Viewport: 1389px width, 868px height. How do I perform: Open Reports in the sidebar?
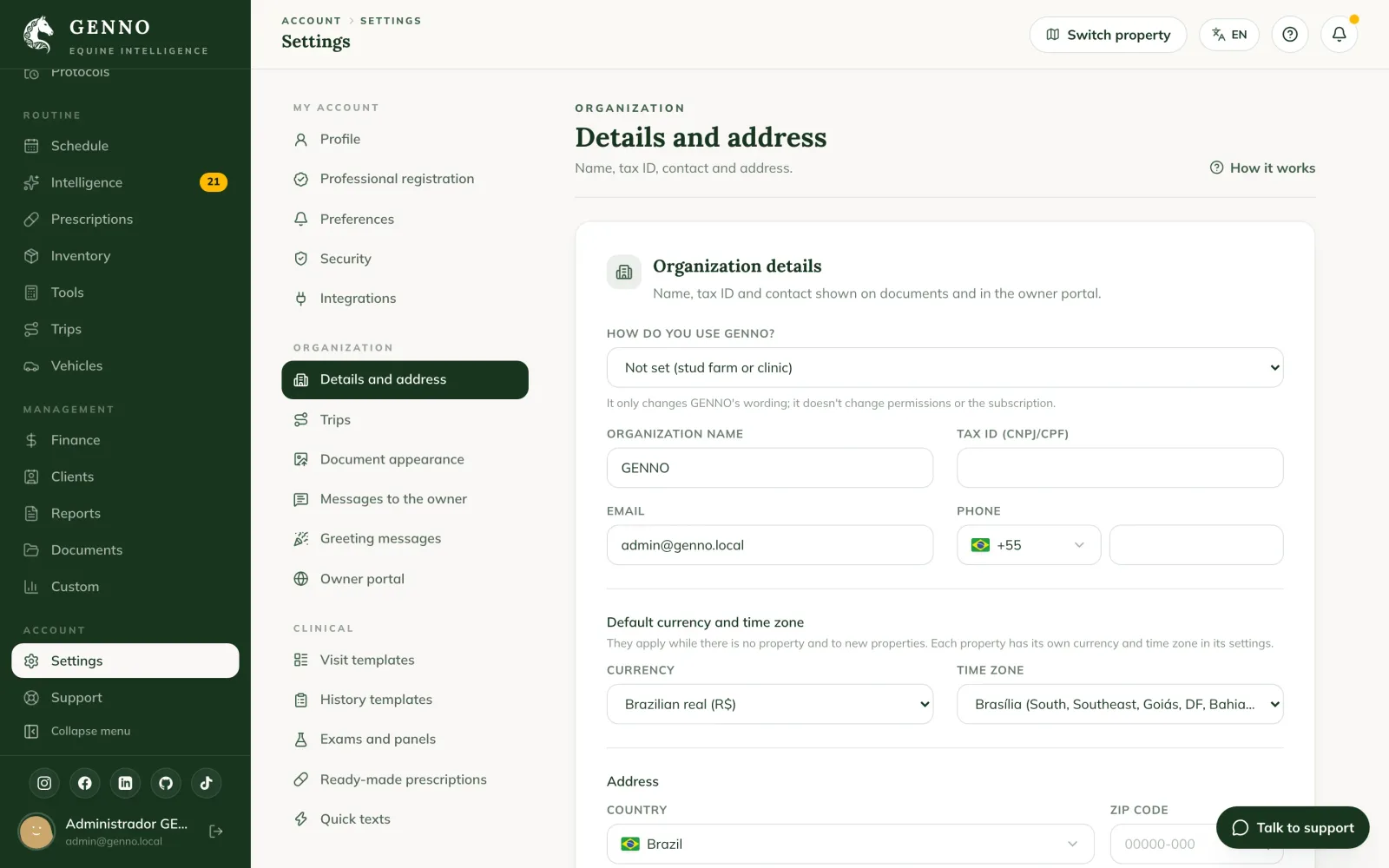125,513
